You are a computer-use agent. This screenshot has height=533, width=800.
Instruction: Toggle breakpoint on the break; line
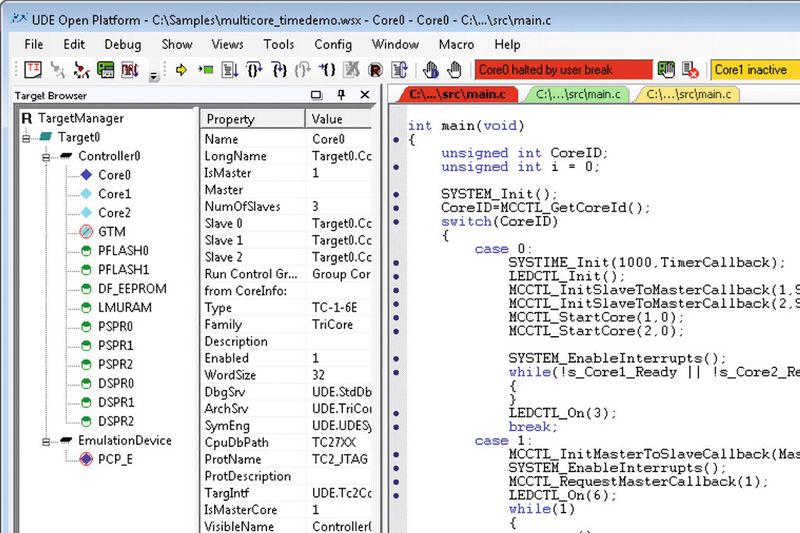(x=396, y=427)
